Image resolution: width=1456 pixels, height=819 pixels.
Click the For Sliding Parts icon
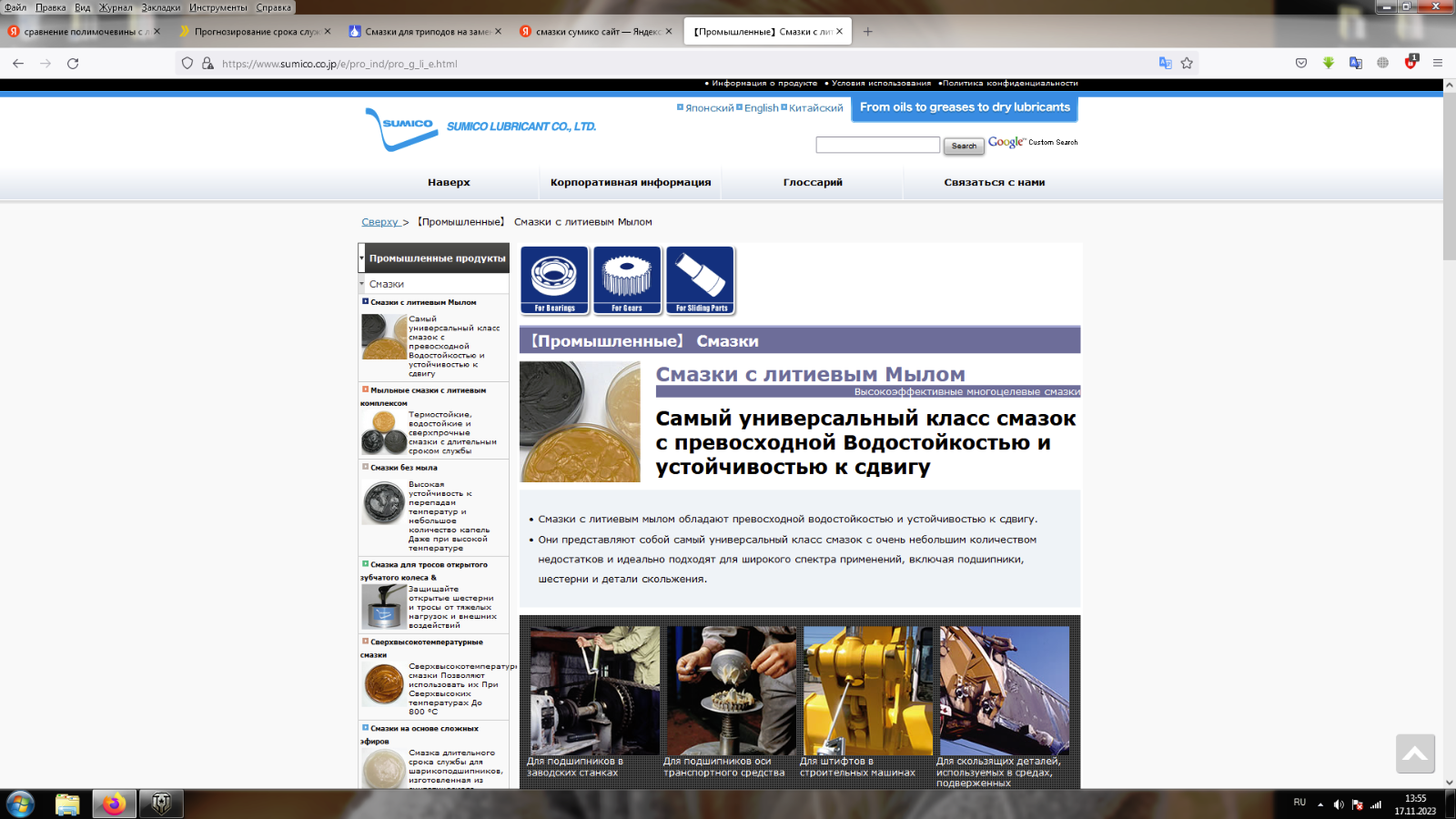point(701,280)
